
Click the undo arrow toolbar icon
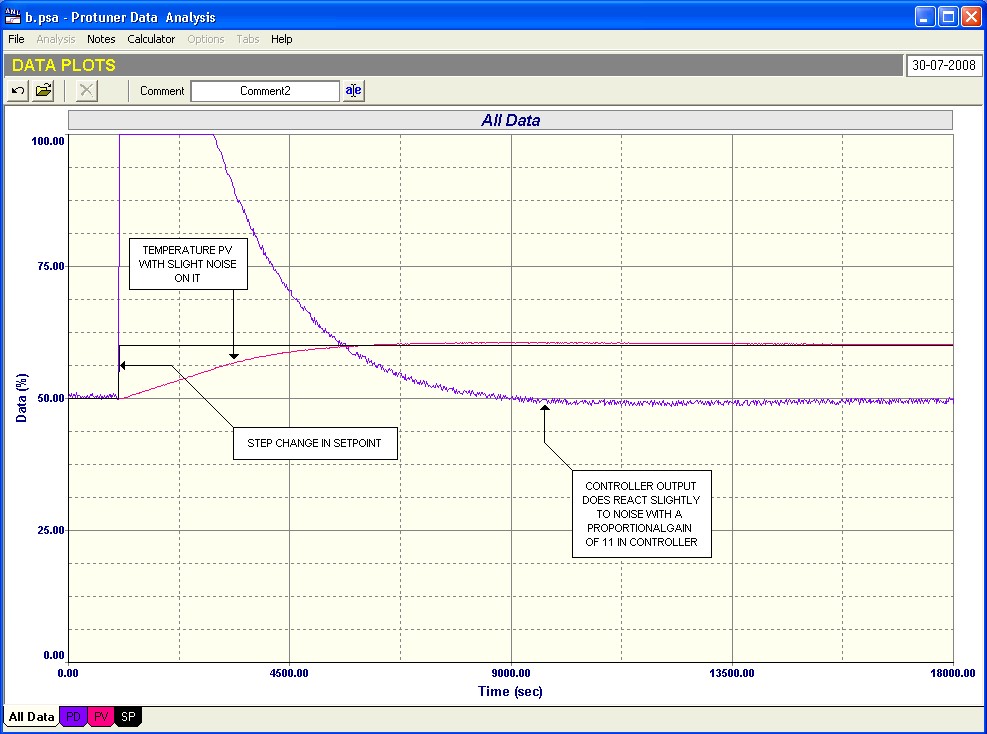pos(18,91)
